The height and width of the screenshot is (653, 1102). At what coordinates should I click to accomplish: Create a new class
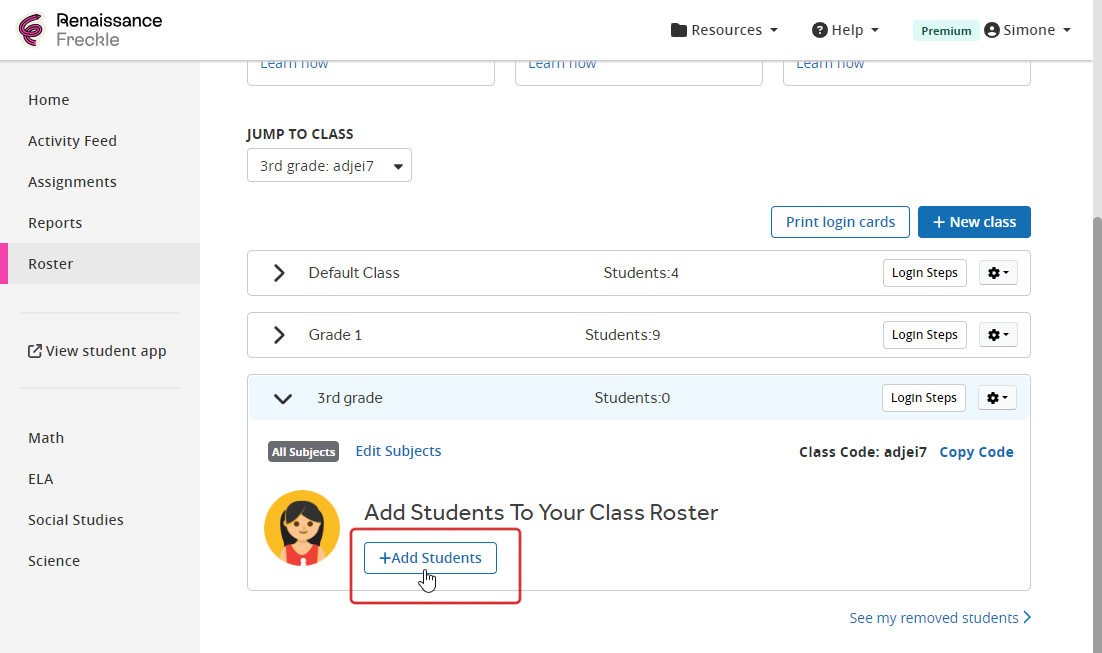pos(974,222)
